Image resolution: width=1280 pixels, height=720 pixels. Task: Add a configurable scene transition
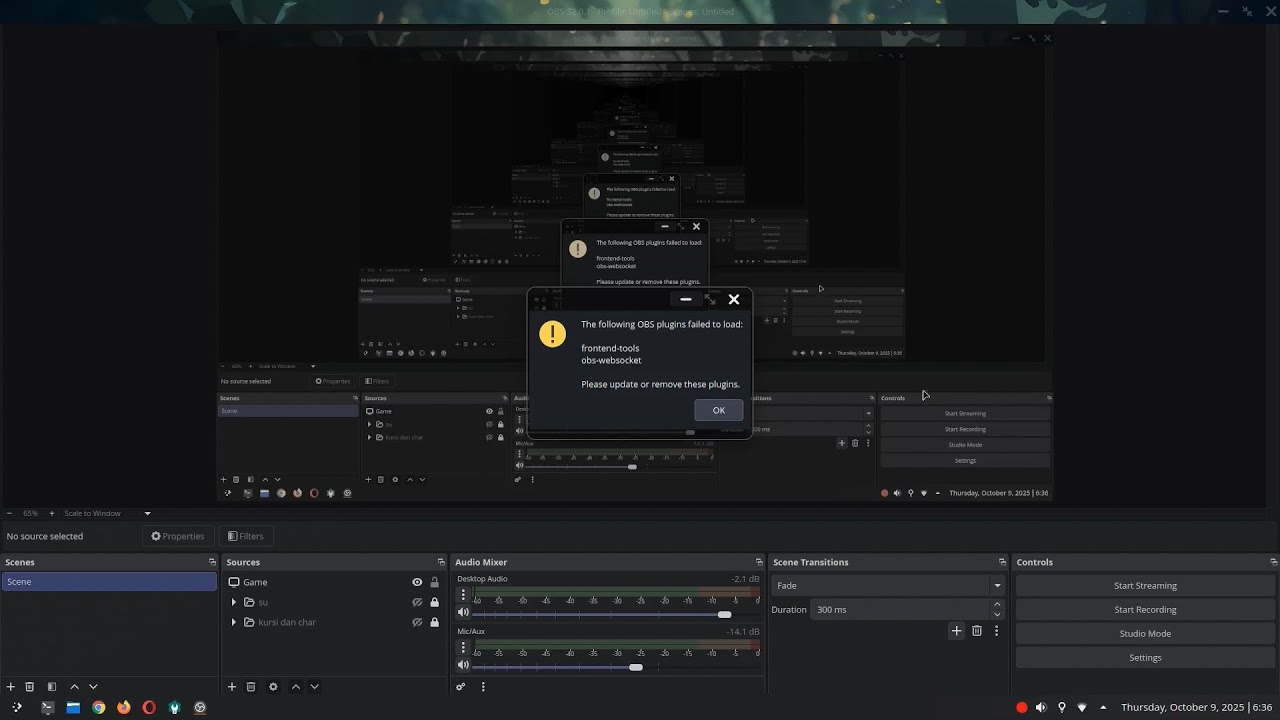coord(957,631)
